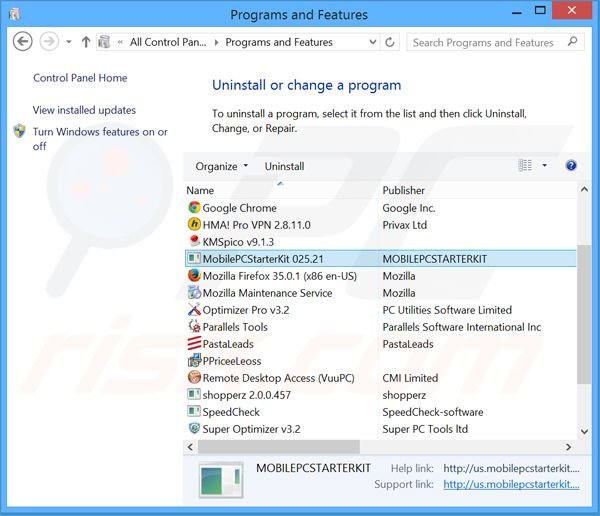Click the Super Optimizer v3.2 shield icon
Screen dimensions: 600x516
(x=194, y=428)
